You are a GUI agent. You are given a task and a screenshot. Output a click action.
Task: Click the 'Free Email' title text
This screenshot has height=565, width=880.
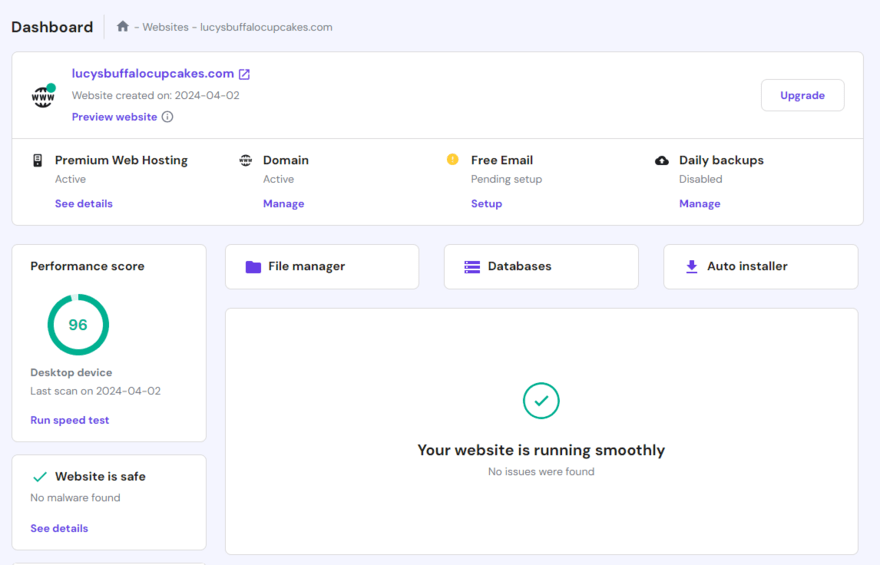pos(502,160)
